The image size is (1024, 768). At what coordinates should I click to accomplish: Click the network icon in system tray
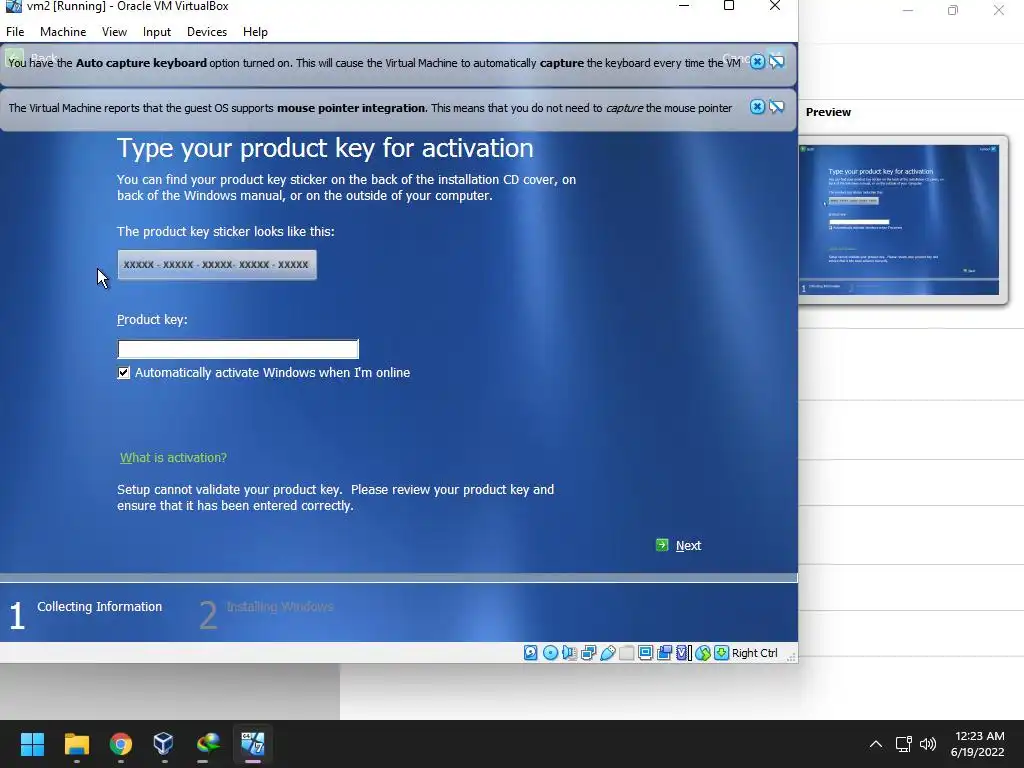point(904,744)
